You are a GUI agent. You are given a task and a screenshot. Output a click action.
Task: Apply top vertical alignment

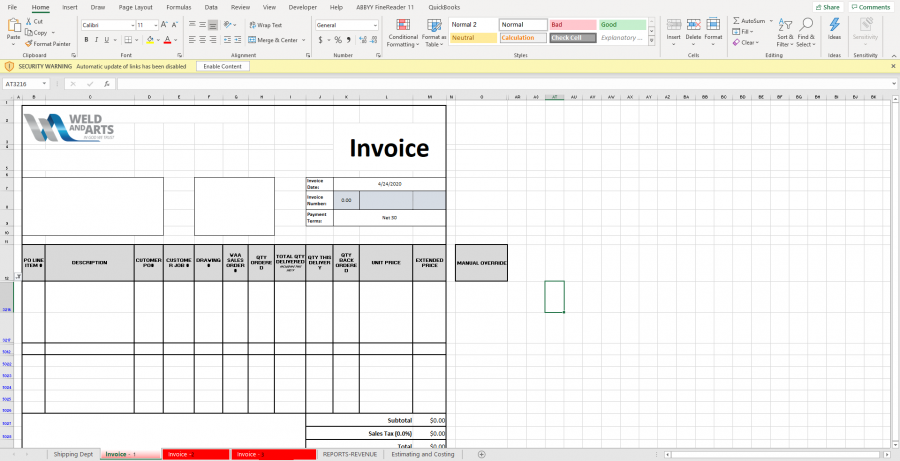(x=192, y=25)
